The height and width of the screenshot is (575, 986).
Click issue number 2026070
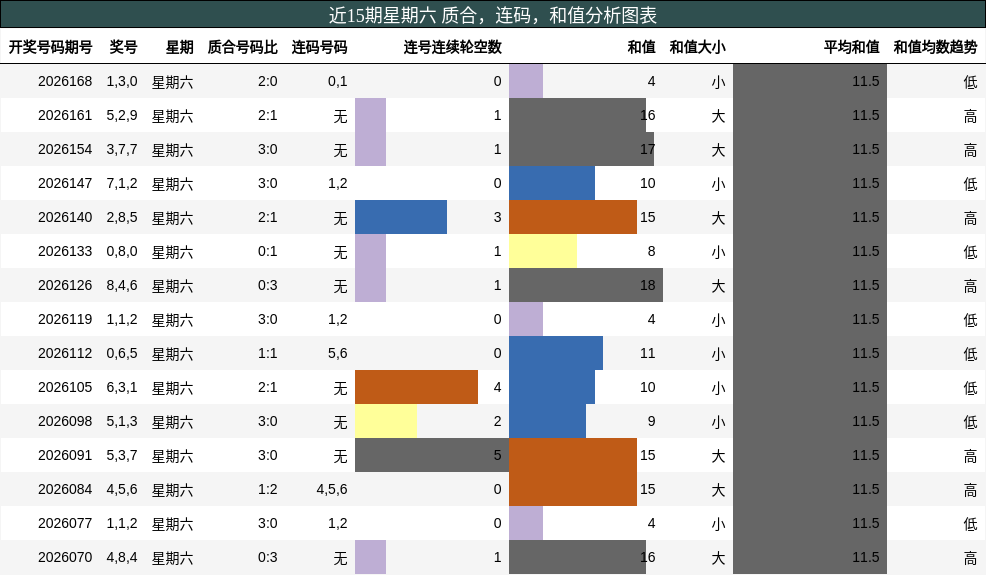(65, 557)
